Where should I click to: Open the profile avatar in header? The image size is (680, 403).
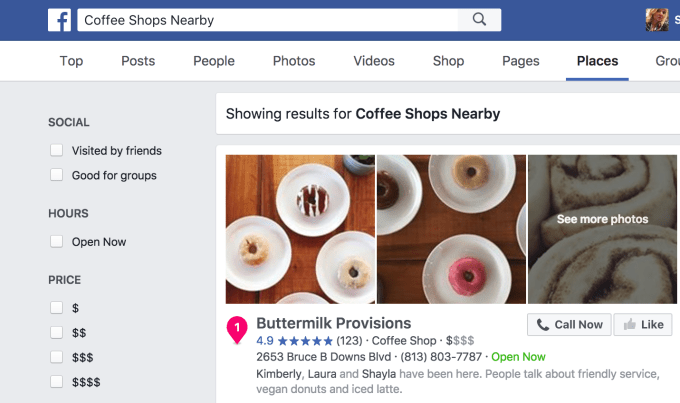tap(657, 20)
